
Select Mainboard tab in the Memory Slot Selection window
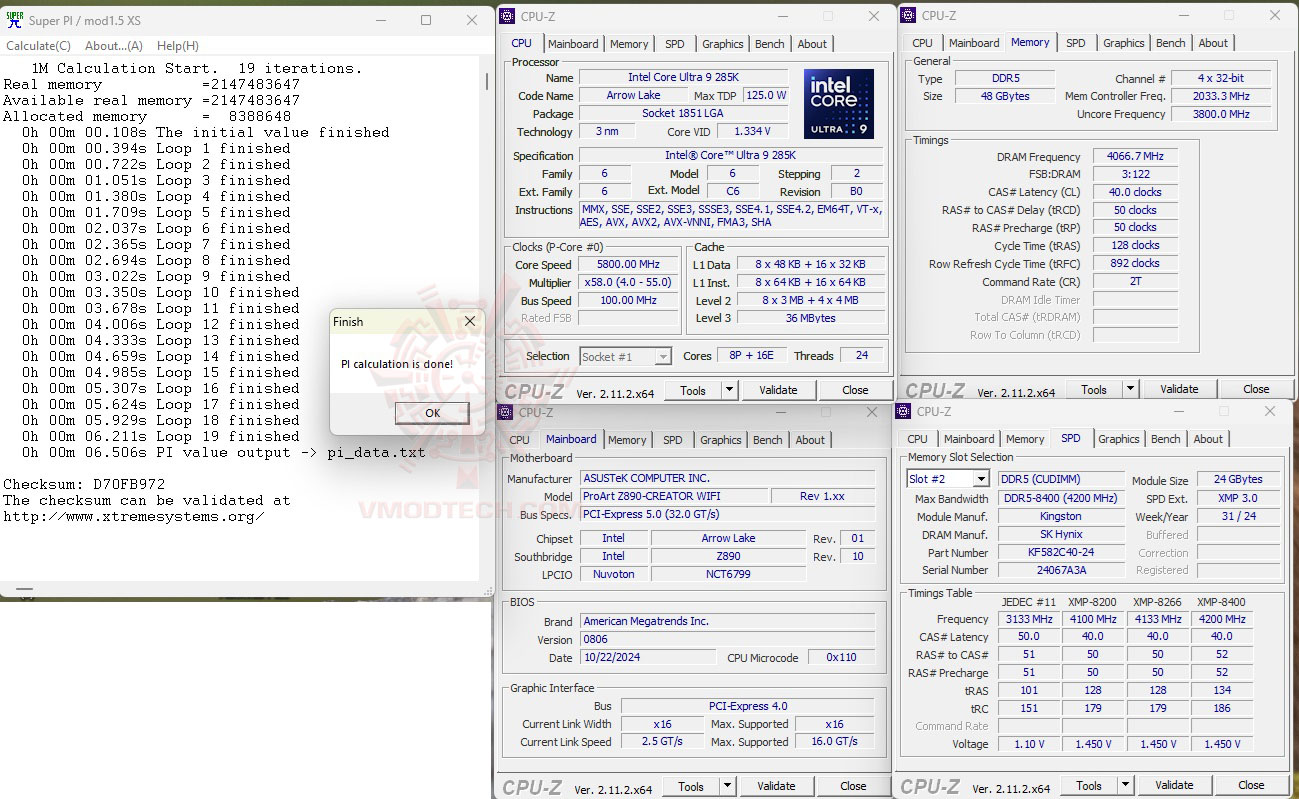tap(969, 439)
